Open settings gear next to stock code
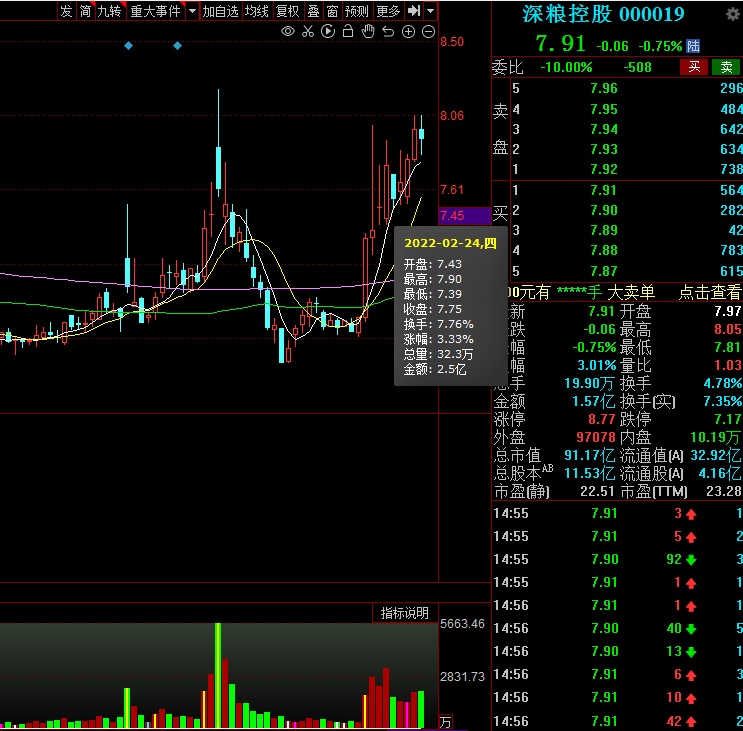The width and height of the screenshot is (743, 731). click(x=732, y=14)
